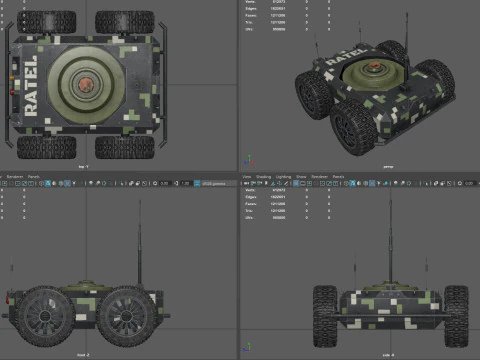Image resolution: width=480 pixels, height=360 pixels.
Task: Toggle View Transform button in front view toolbar
Action: (197, 183)
